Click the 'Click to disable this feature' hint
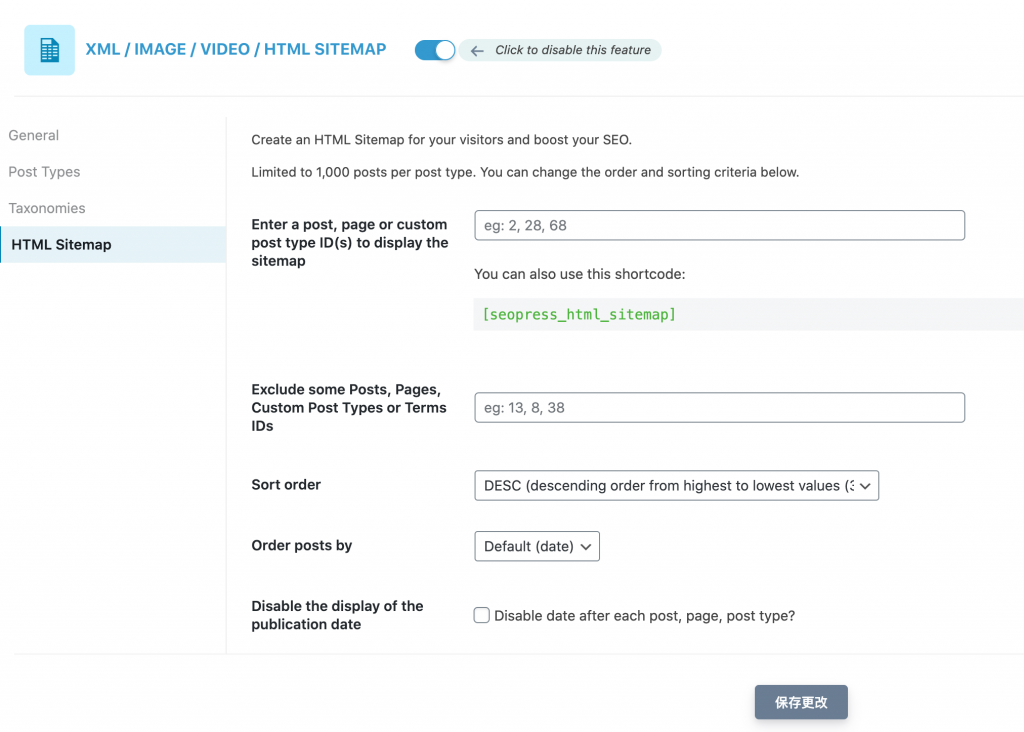The width and height of the screenshot is (1024, 732). (573, 50)
